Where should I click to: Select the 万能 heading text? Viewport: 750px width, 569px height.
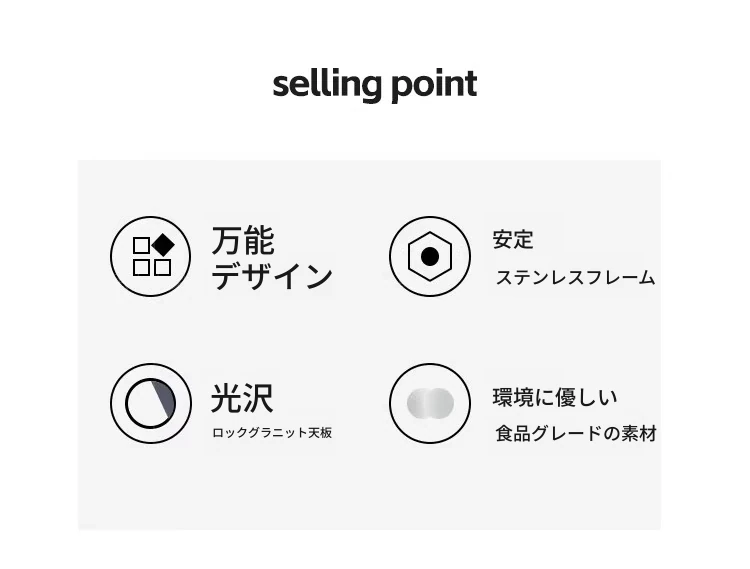point(243,241)
